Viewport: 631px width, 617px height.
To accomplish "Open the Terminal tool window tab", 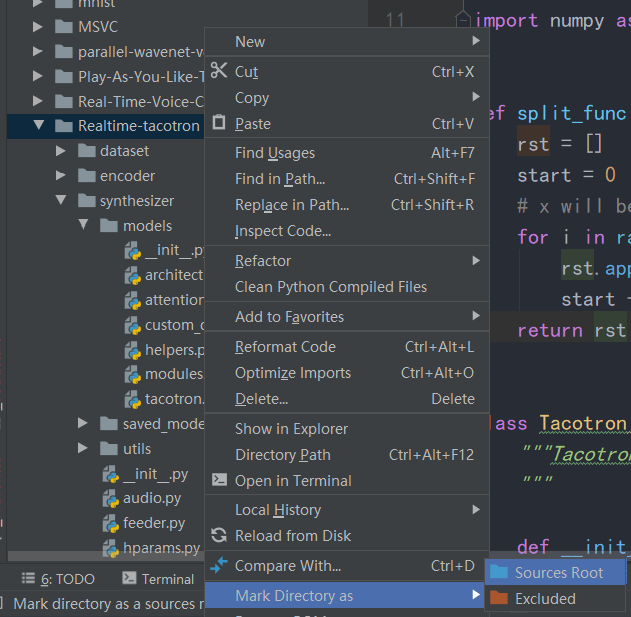I will pos(158,579).
